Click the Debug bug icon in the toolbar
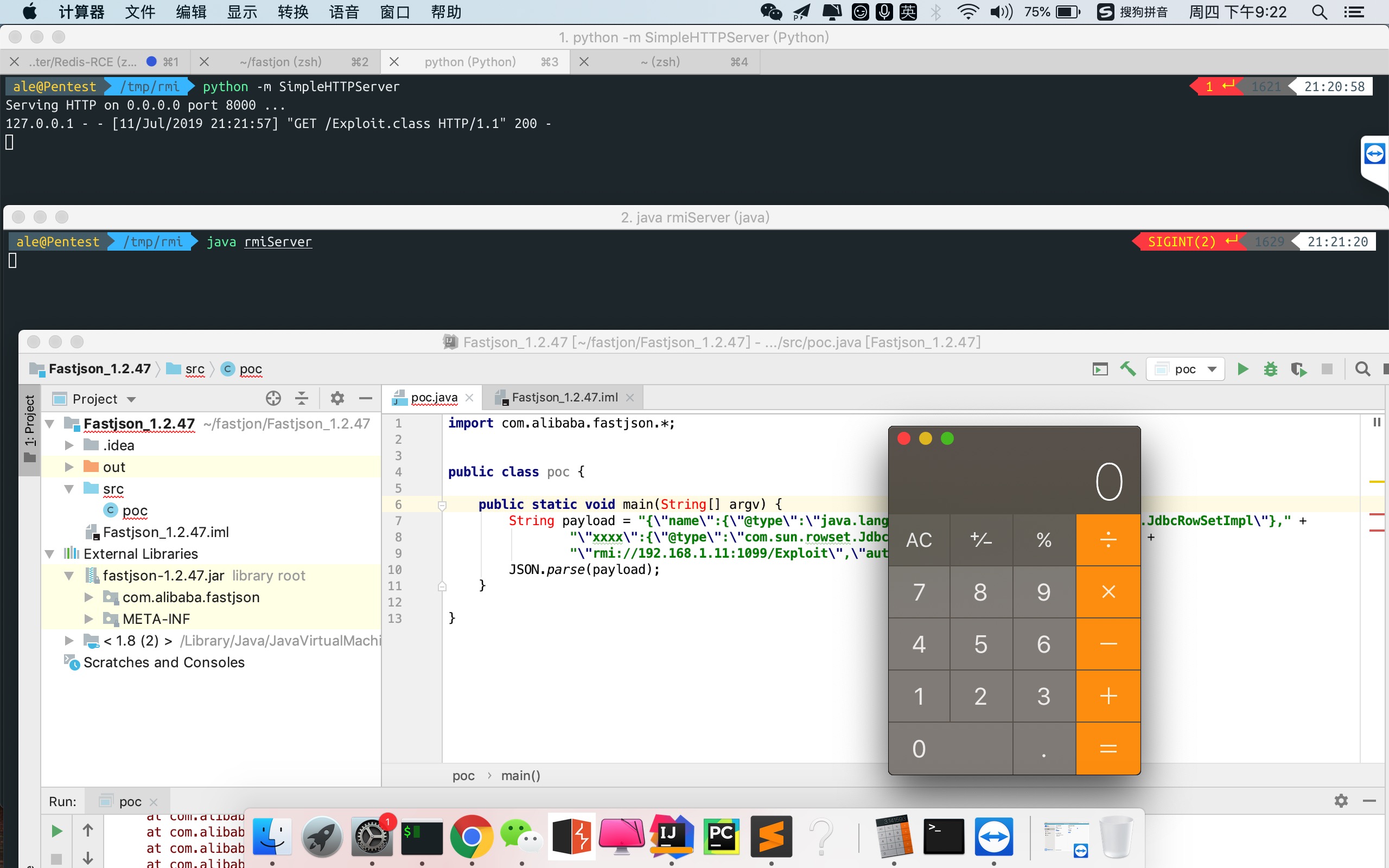The image size is (1389, 868). pos(1270,369)
